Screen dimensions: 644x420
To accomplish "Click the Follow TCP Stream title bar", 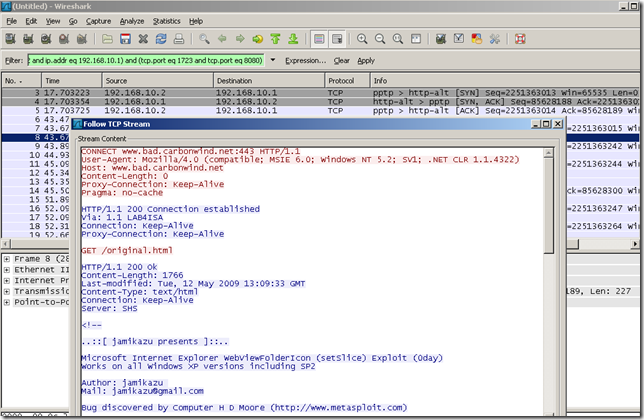I will tap(318, 124).
